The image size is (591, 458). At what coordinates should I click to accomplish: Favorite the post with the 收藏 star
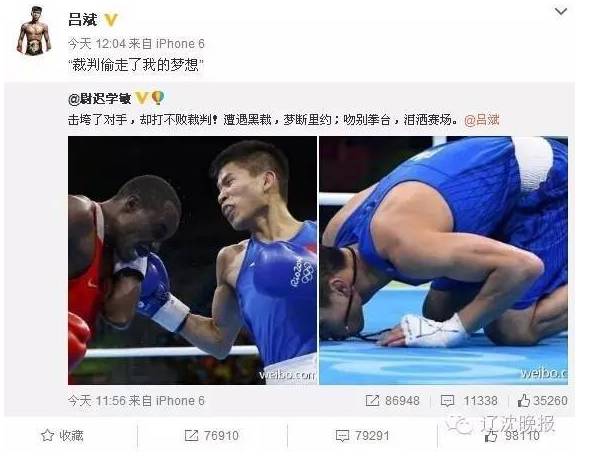[x=62, y=436]
